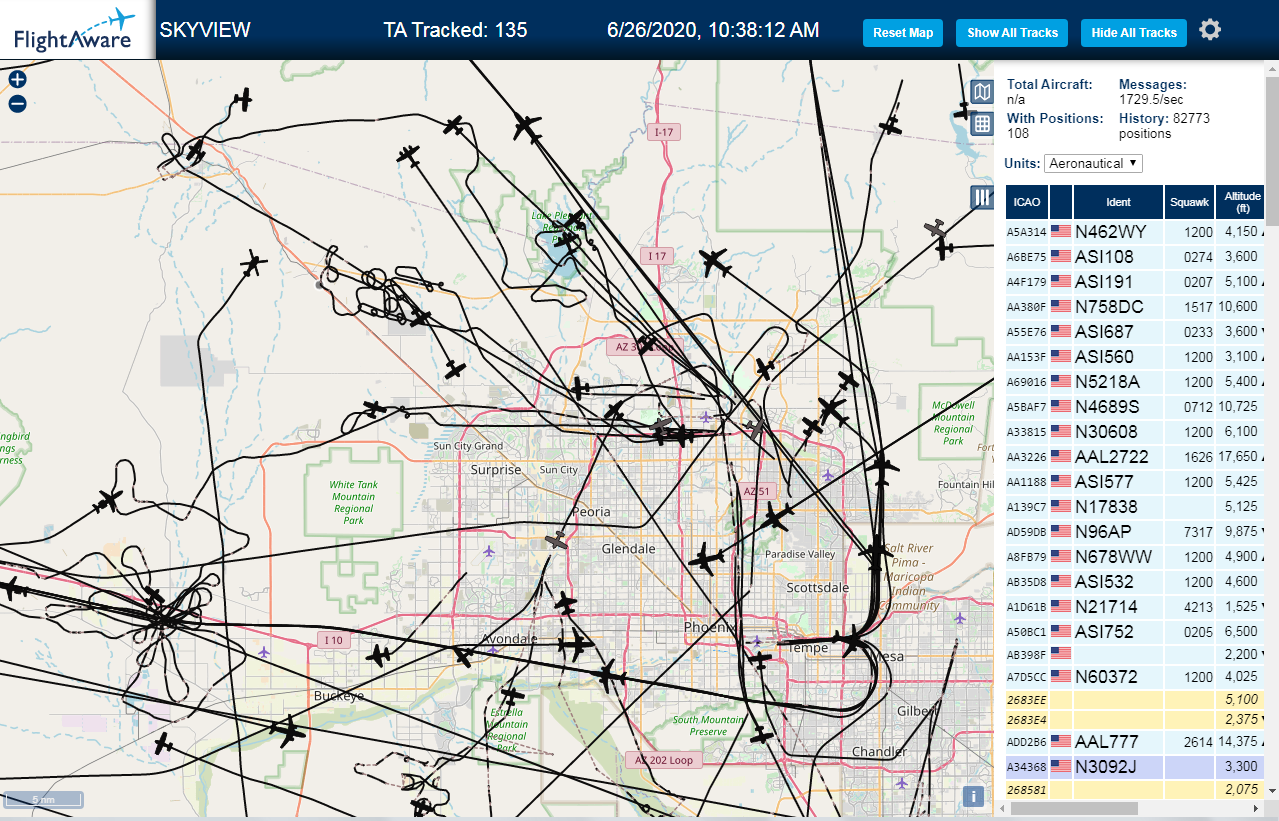Open the Units Aeronautical dropdown

(x=1094, y=163)
